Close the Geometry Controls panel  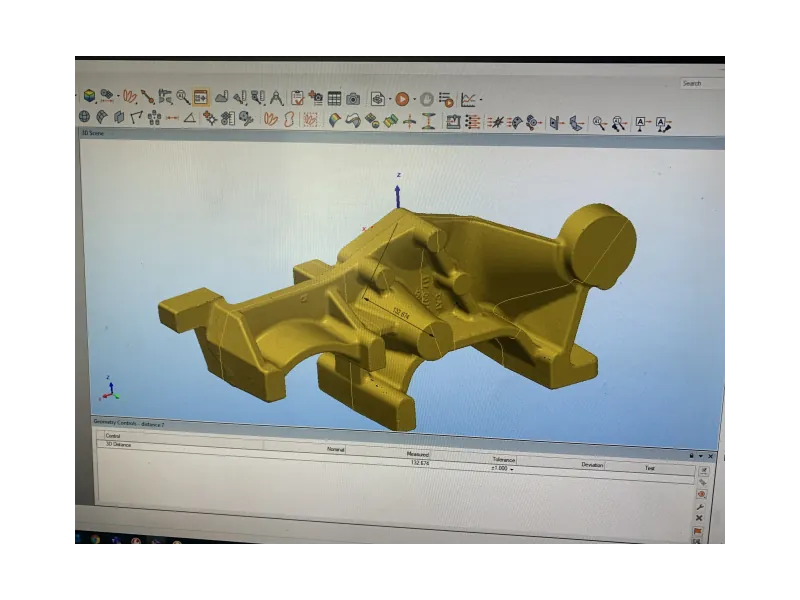pos(710,456)
